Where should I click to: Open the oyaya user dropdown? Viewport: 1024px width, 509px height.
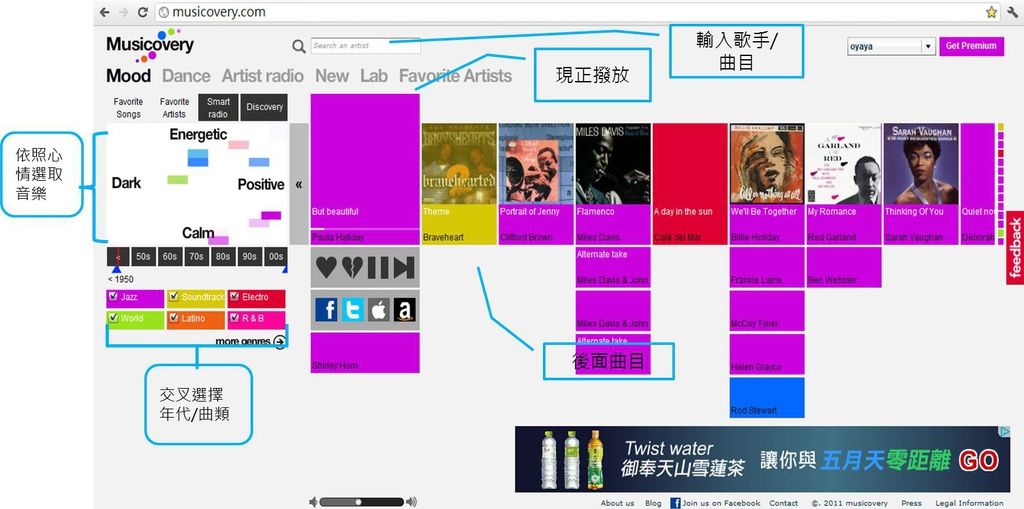[891, 46]
